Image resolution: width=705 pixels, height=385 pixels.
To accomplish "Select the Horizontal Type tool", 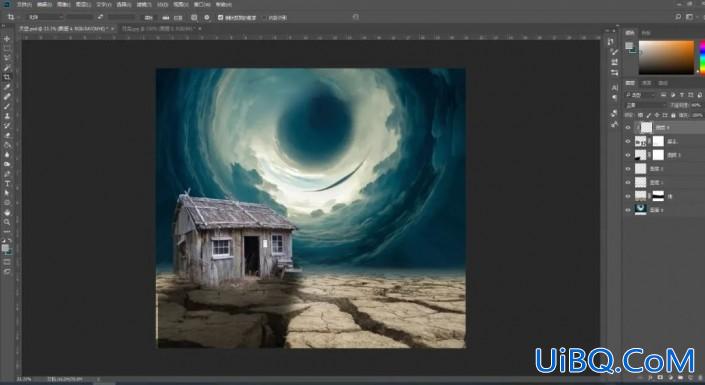I will (7, 183).
